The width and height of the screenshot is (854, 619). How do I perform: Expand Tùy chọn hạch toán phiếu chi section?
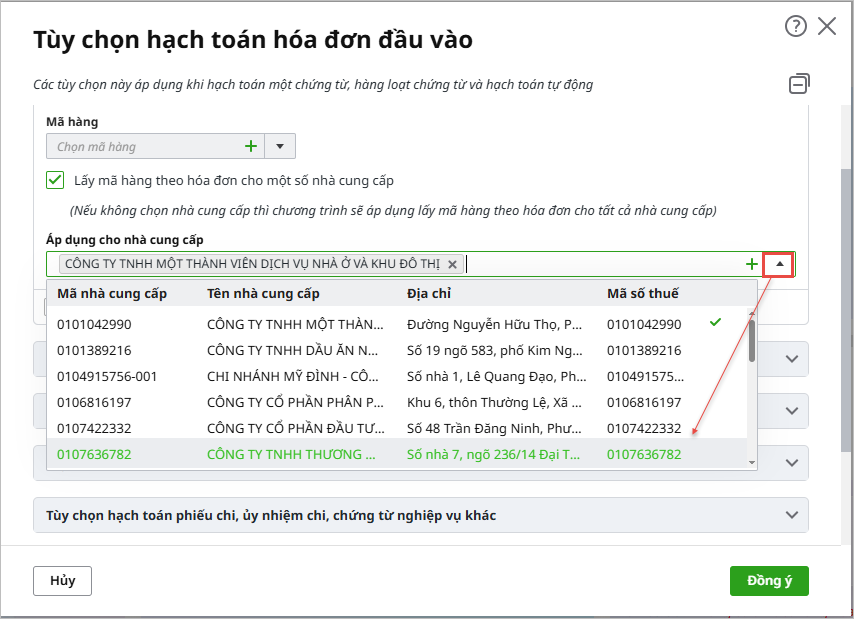[420, 516]
